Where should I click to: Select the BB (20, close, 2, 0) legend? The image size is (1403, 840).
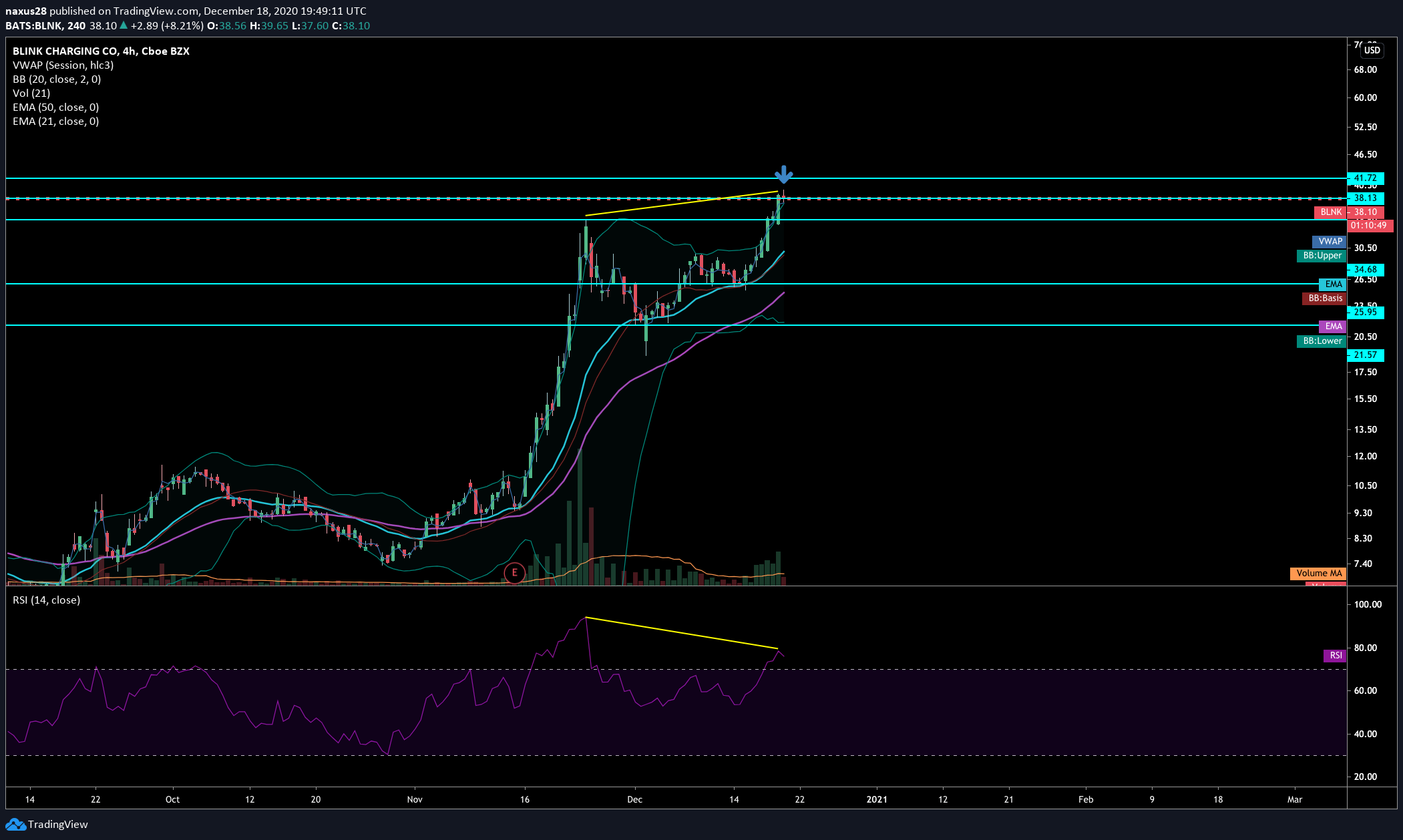pos(57,79)
